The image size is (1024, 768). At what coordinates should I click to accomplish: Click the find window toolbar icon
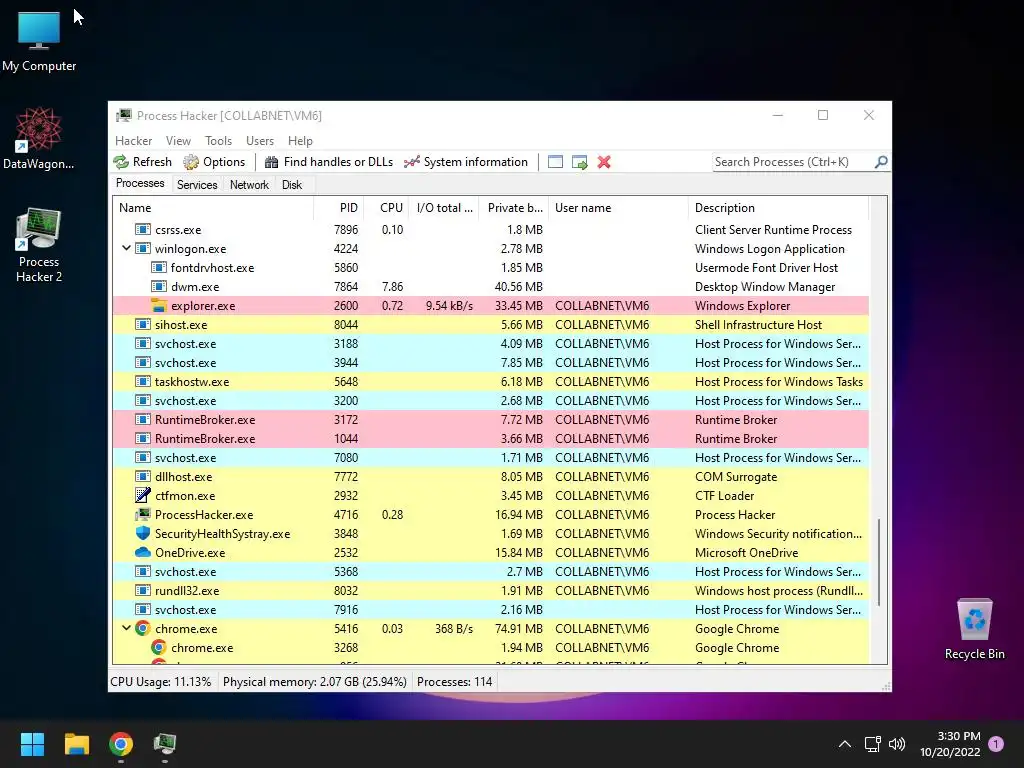(x=555, y=162)
